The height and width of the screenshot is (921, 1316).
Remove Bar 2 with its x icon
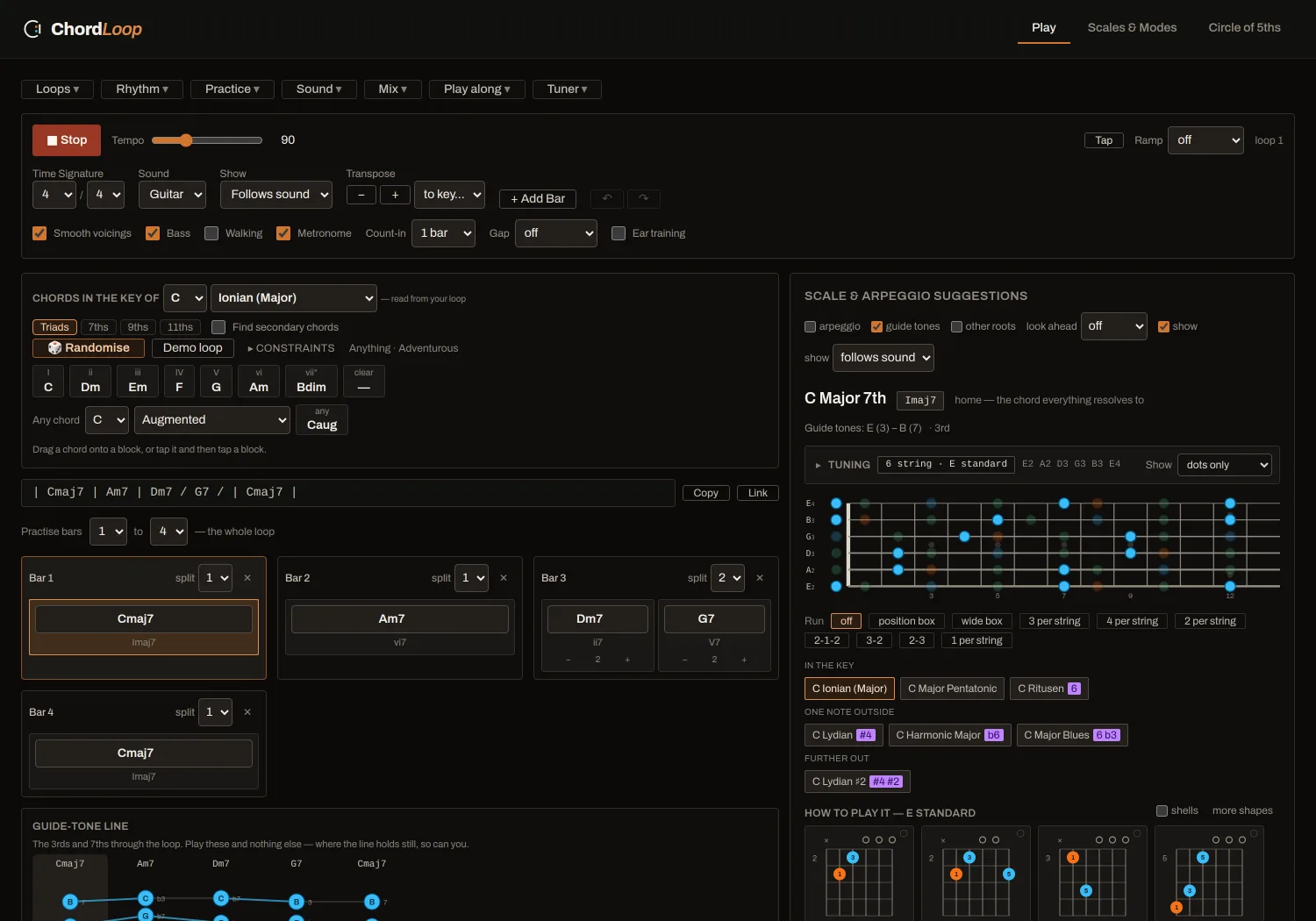504,578
